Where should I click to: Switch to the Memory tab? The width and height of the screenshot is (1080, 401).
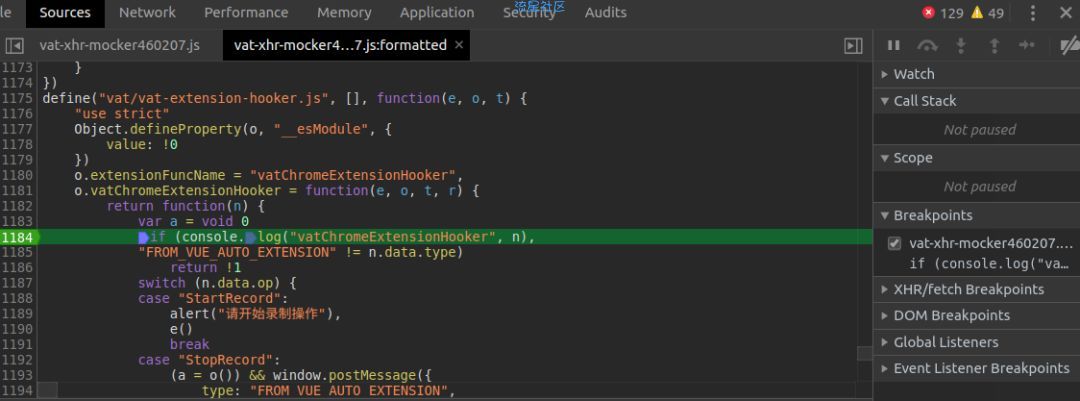[344, 13]
